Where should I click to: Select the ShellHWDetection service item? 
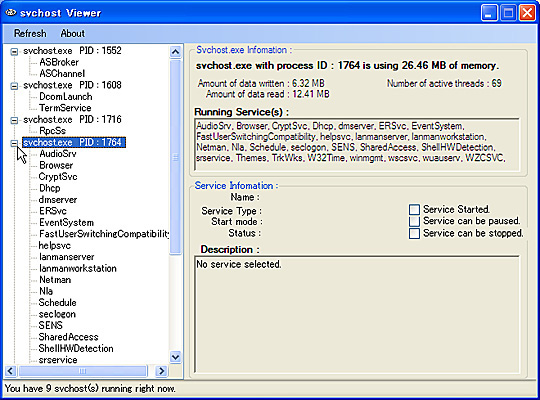click(76, 348)
